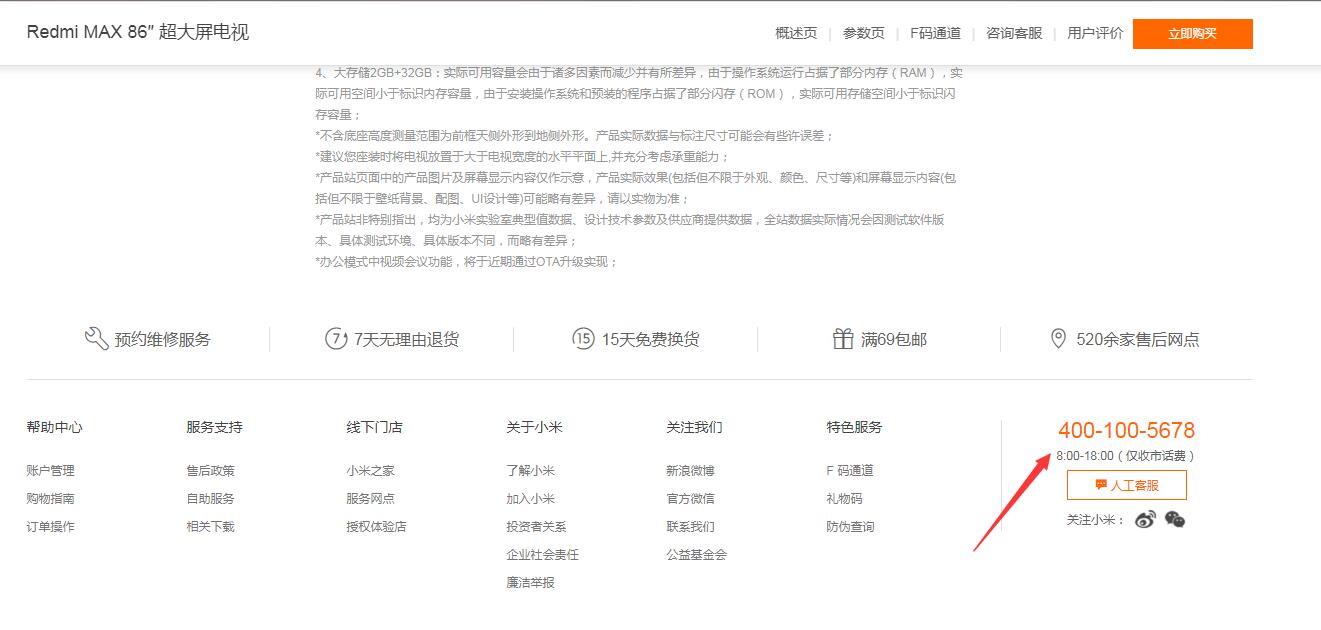Image resolution: width=1321 pixels, height=630 pixels.
Task: Open 相关下载 footer link
Action: click(x=211, y=526)
